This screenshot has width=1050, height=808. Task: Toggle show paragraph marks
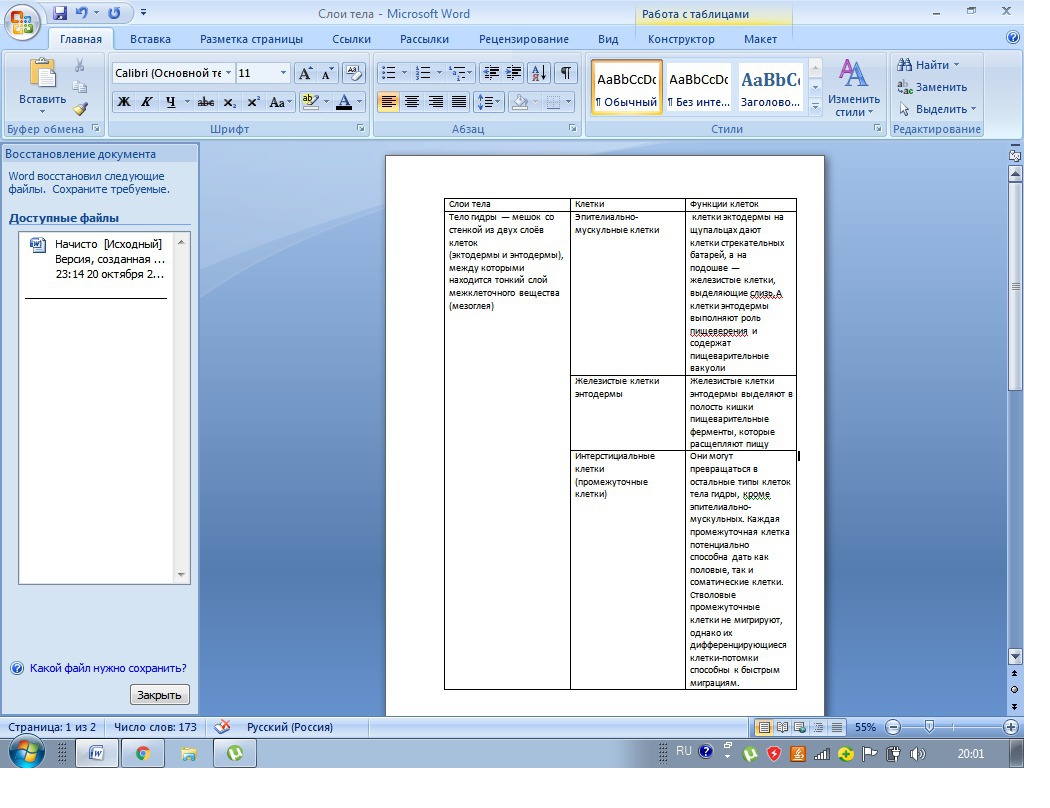566,73
